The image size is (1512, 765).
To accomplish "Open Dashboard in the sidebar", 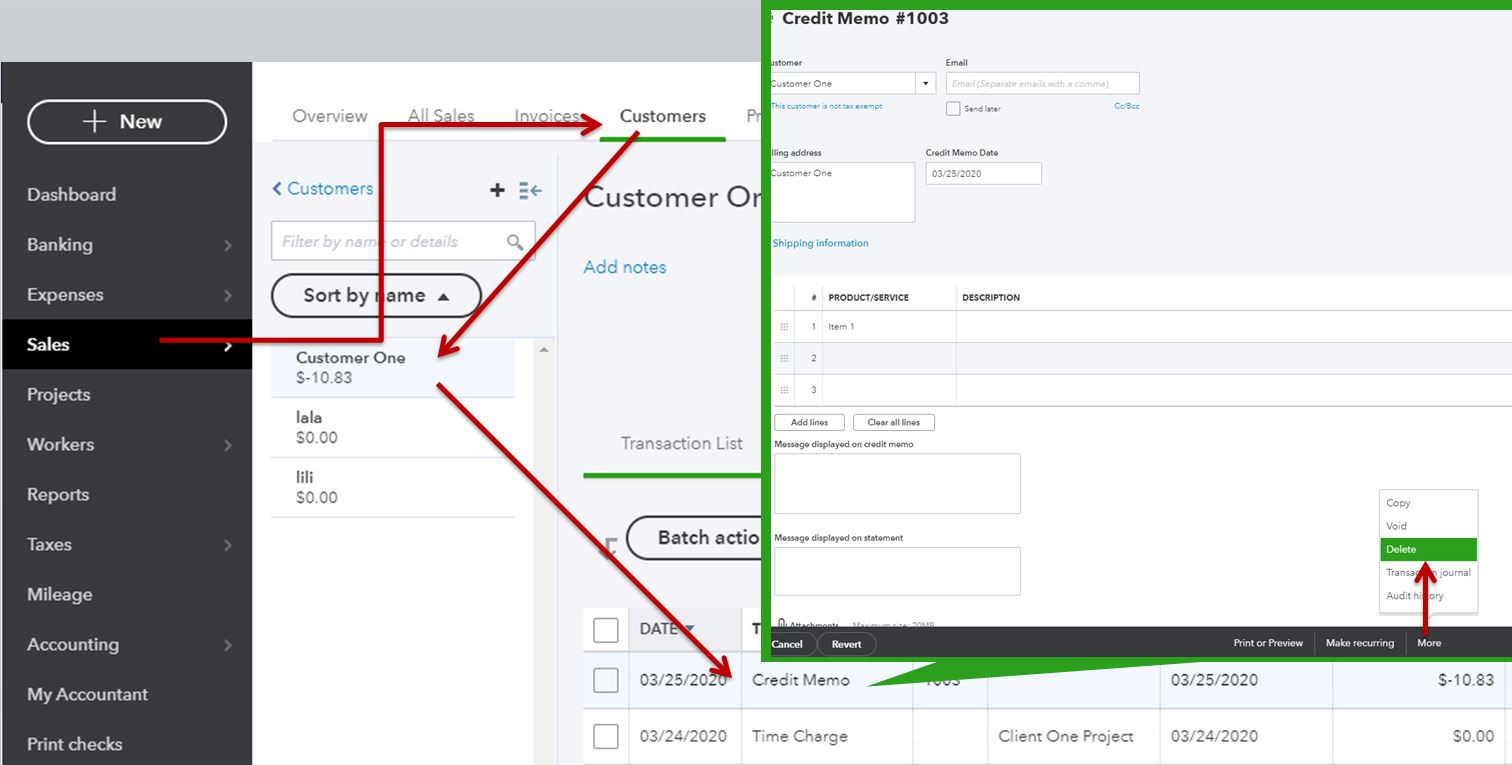I will [x=71, y=195].
